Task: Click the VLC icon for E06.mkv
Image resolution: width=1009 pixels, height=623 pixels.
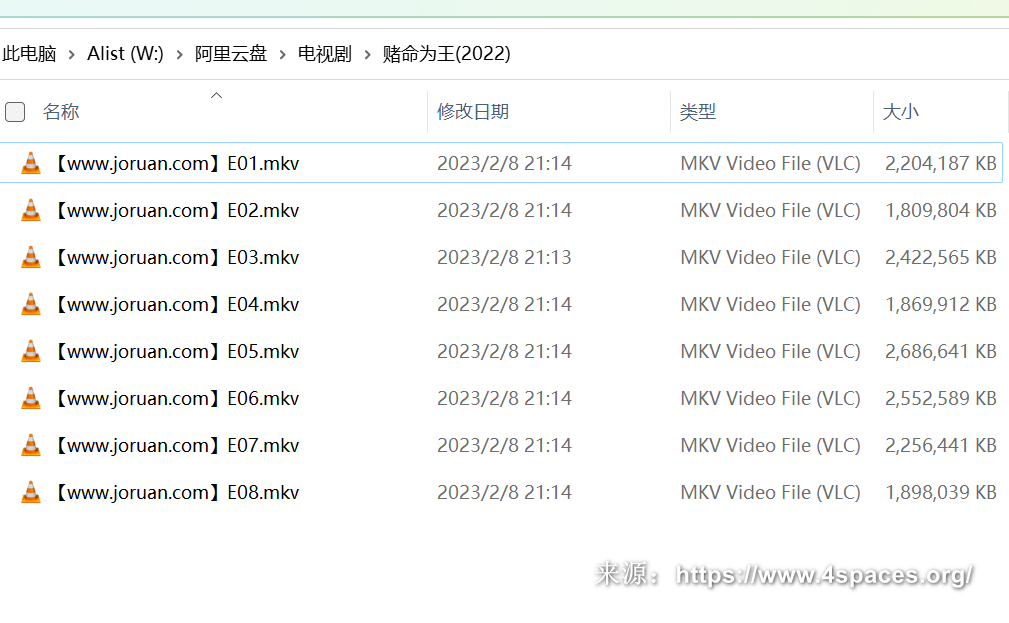Action: coord(31,398)
